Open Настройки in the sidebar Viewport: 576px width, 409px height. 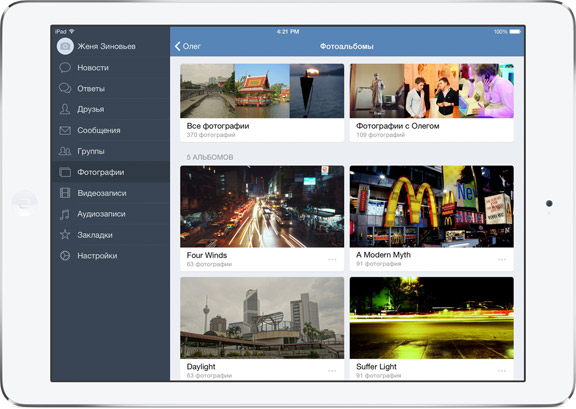point(111,255)
